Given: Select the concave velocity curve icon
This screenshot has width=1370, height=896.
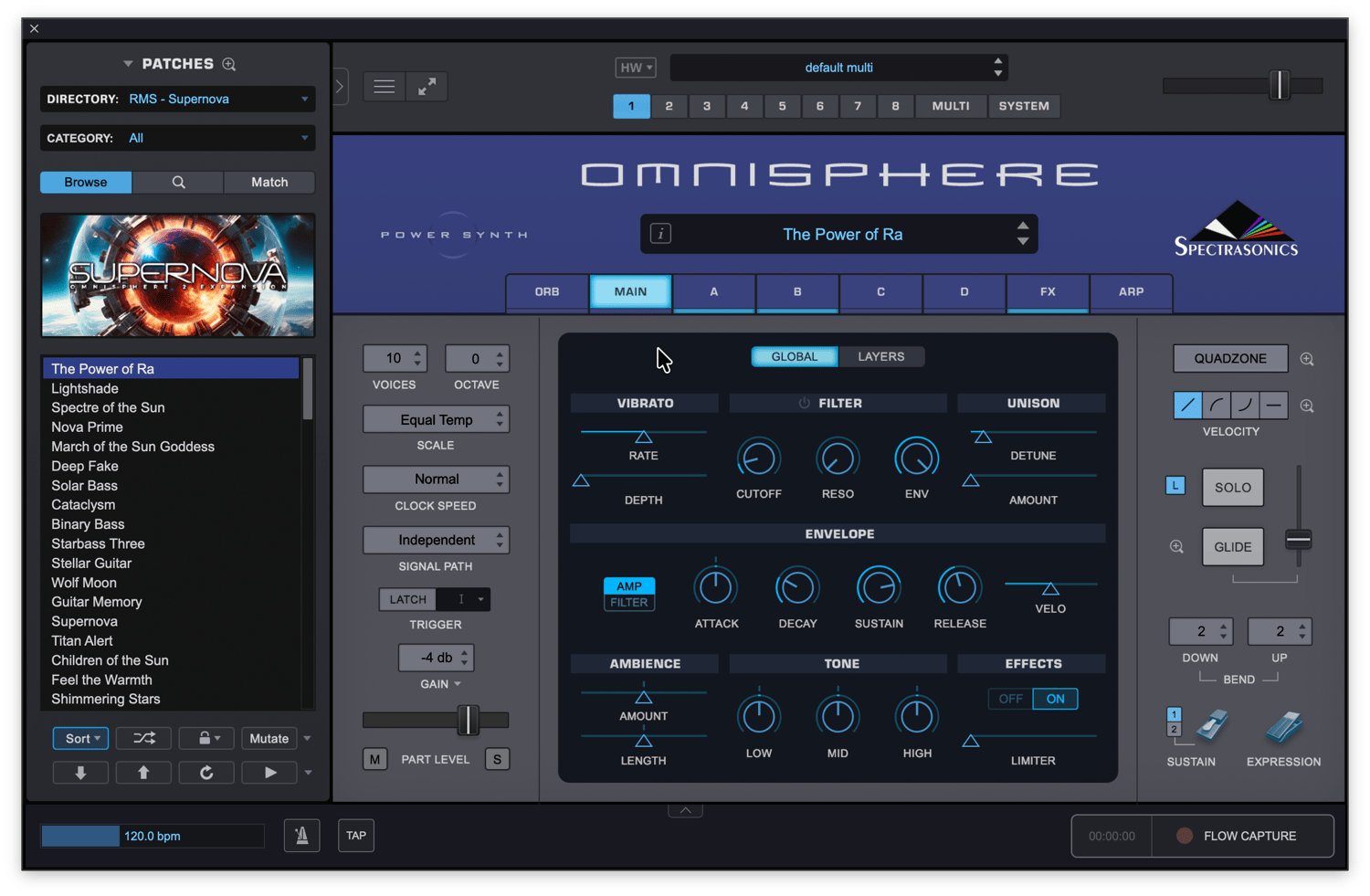Looking at the screenshot, I should [1245, 405].
